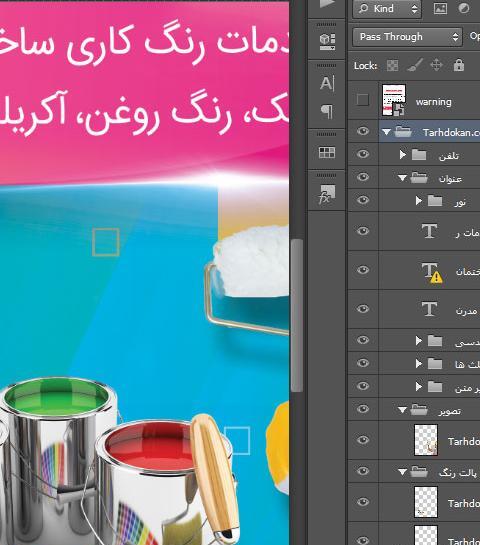Hide Tarhdo layer inside تصویر group

pyautogui.click(x=363, y=440)
